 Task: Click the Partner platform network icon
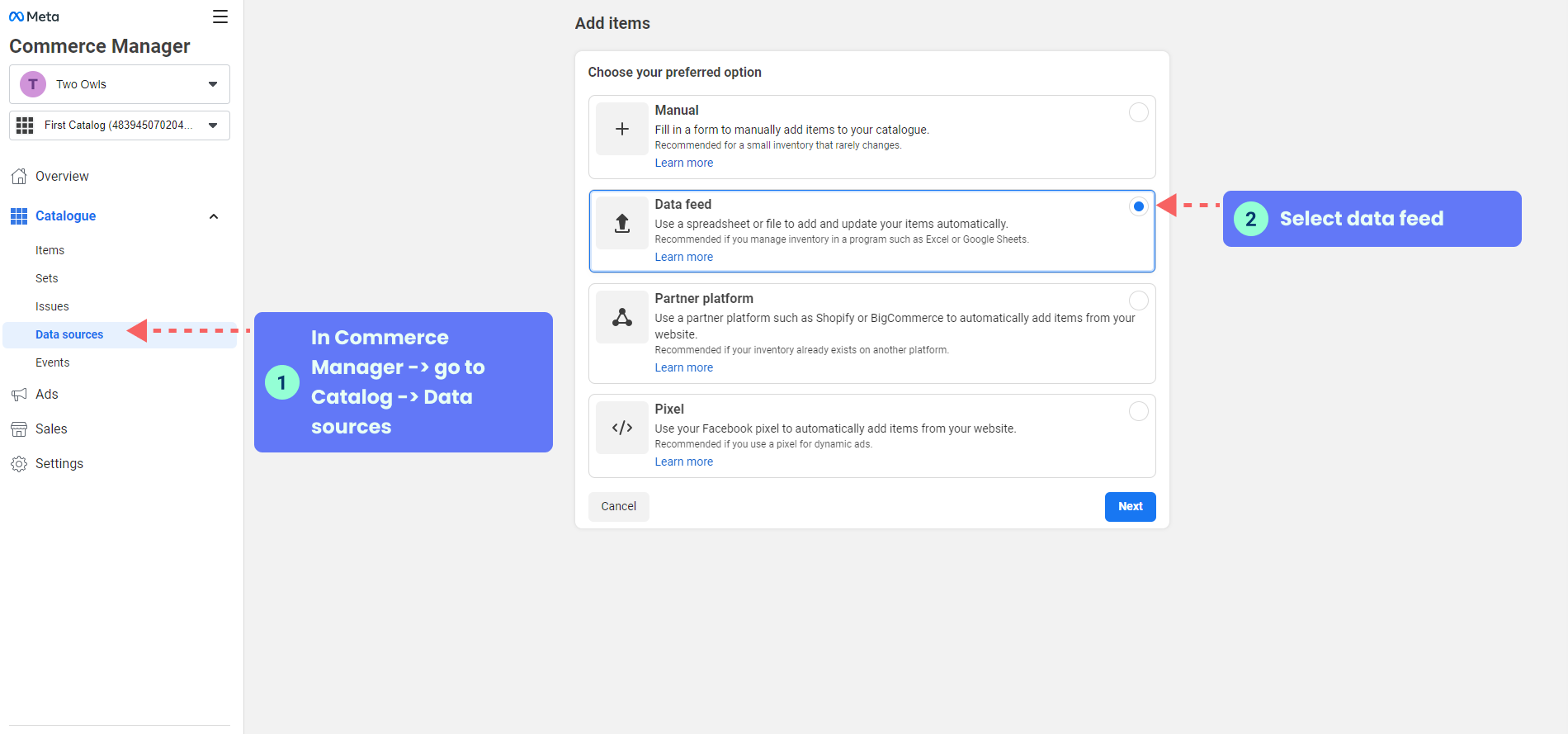(622, 317)
